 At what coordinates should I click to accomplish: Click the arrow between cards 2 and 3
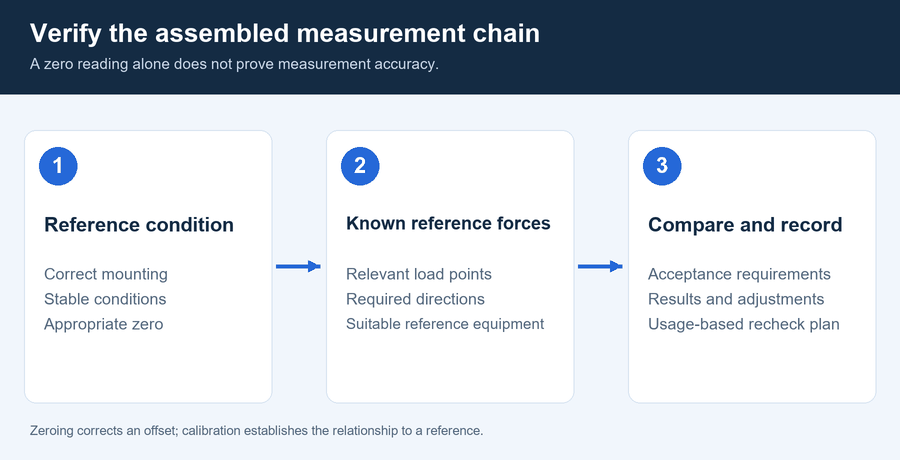pyautogui.click(x=600, y=266)
